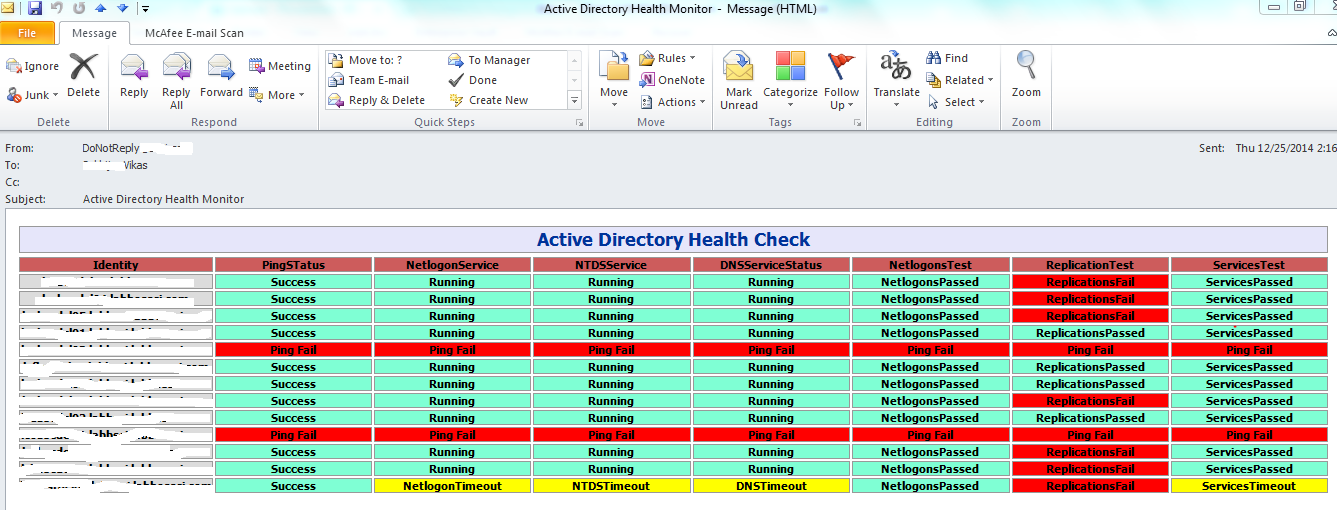
Task: Click the Active Directory Health Check heading
Action: (673, 240)
